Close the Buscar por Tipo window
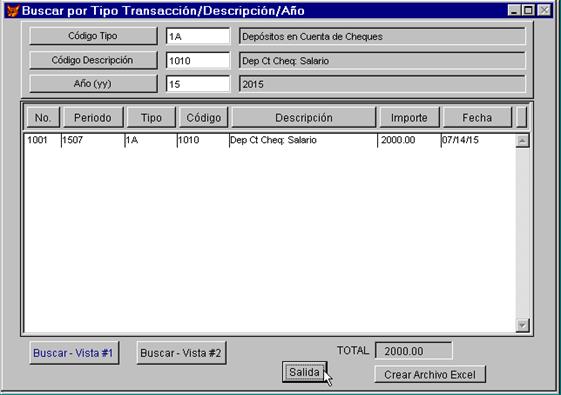 click(x=544, y=10)
